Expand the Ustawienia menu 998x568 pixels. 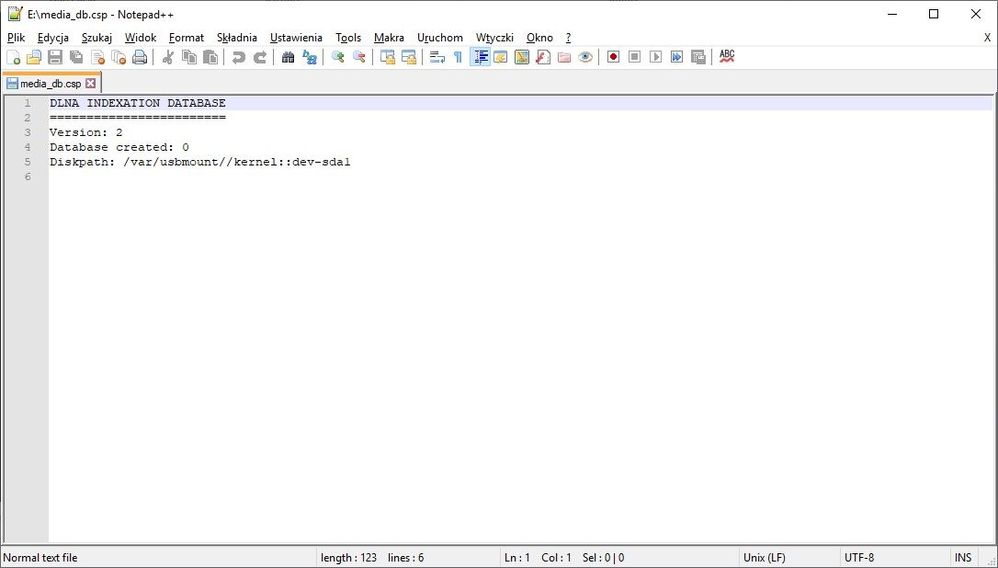[x=296, y=37]
